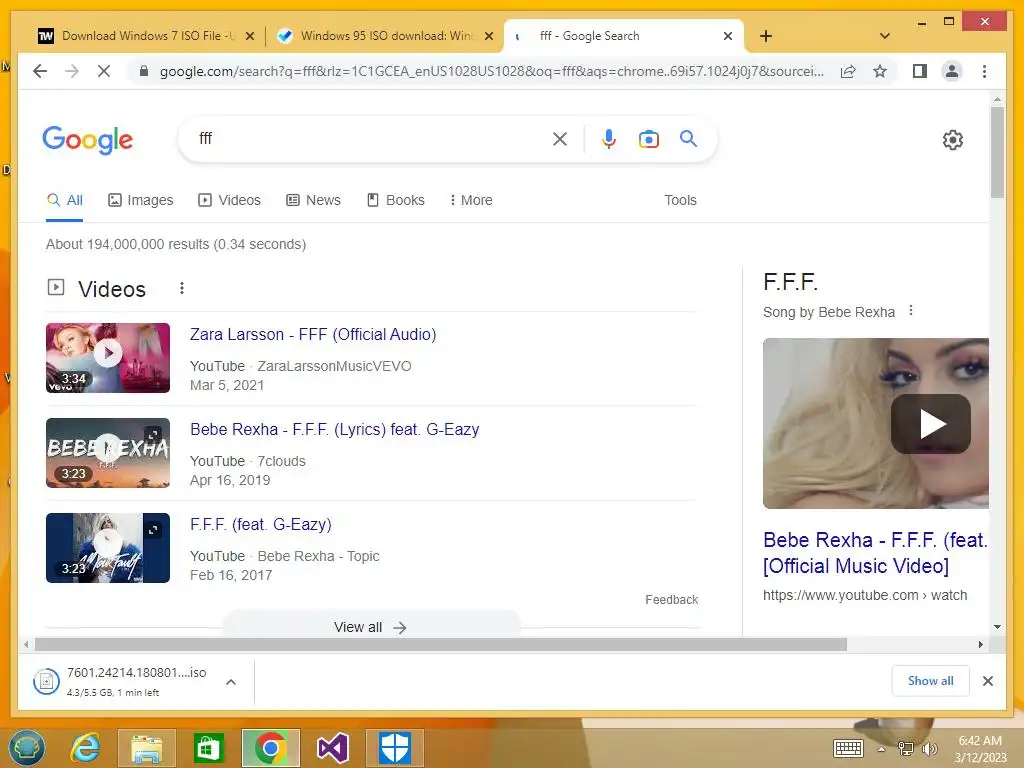
Task: Switch to Images results
Action: point(140,200)
